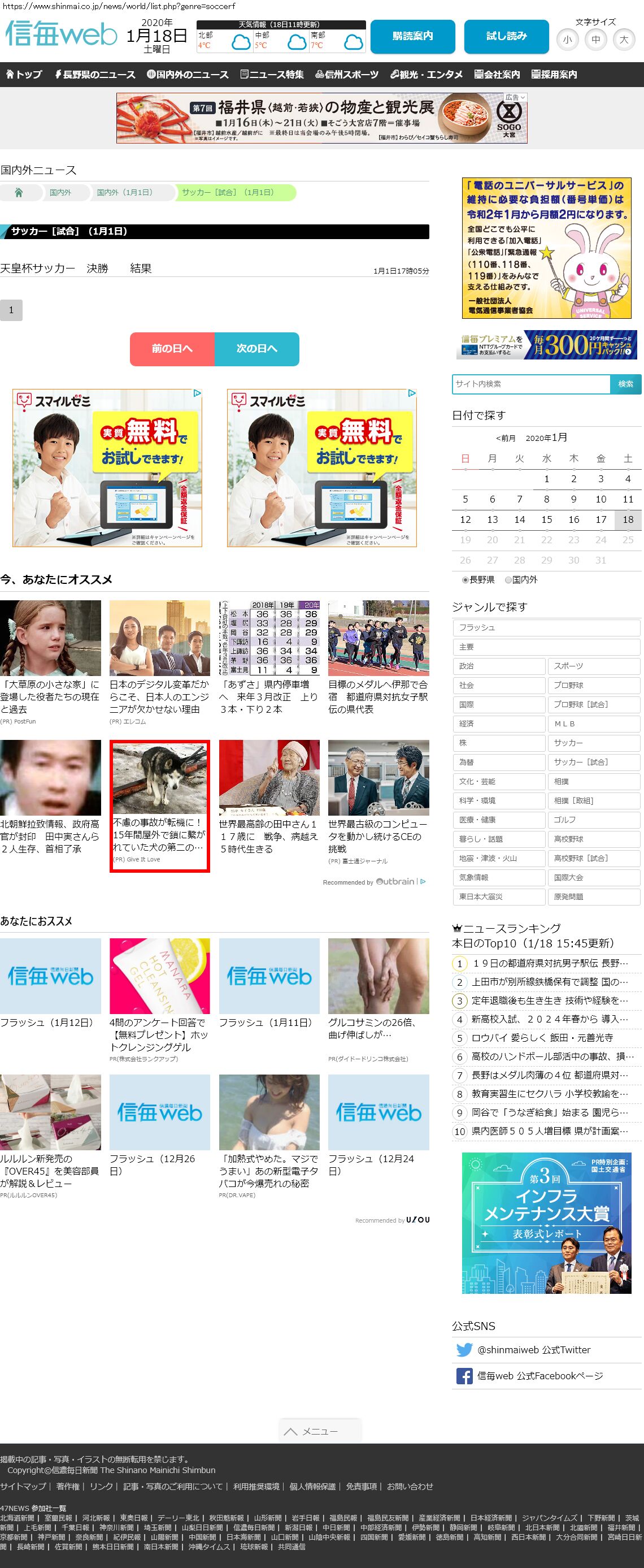Click the AdChoices icon on the right スマイルゼミ ad
Viewport: 644px width, 1568px height.
pyautogui.click(x=412, y=393)
